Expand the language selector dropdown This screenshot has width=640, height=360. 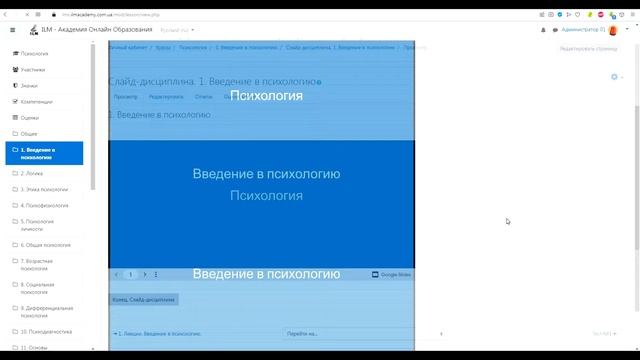click(177, 30)
